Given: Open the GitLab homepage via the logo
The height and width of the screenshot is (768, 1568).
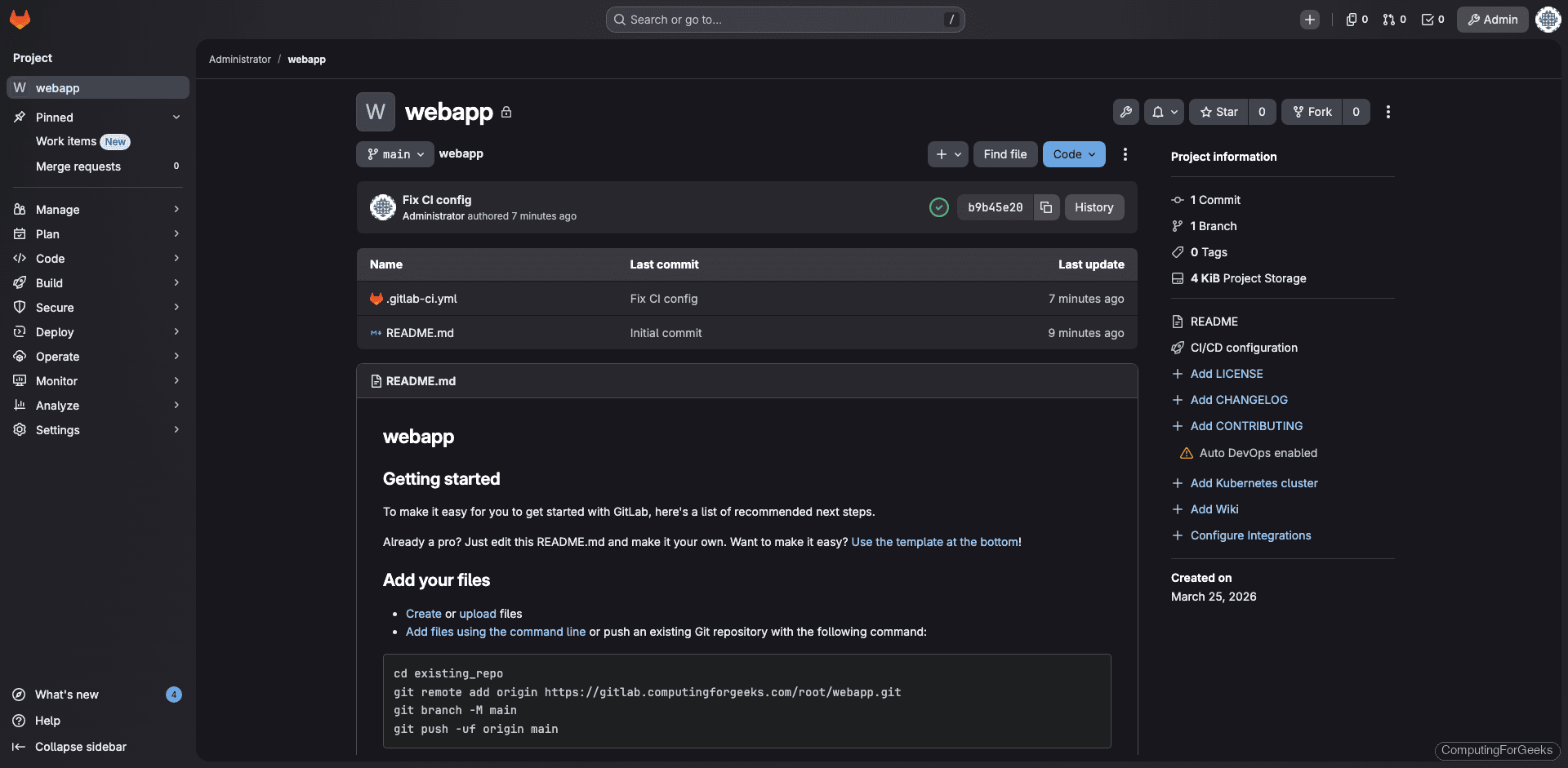Looking at the screenshot, I should [20, 19].
